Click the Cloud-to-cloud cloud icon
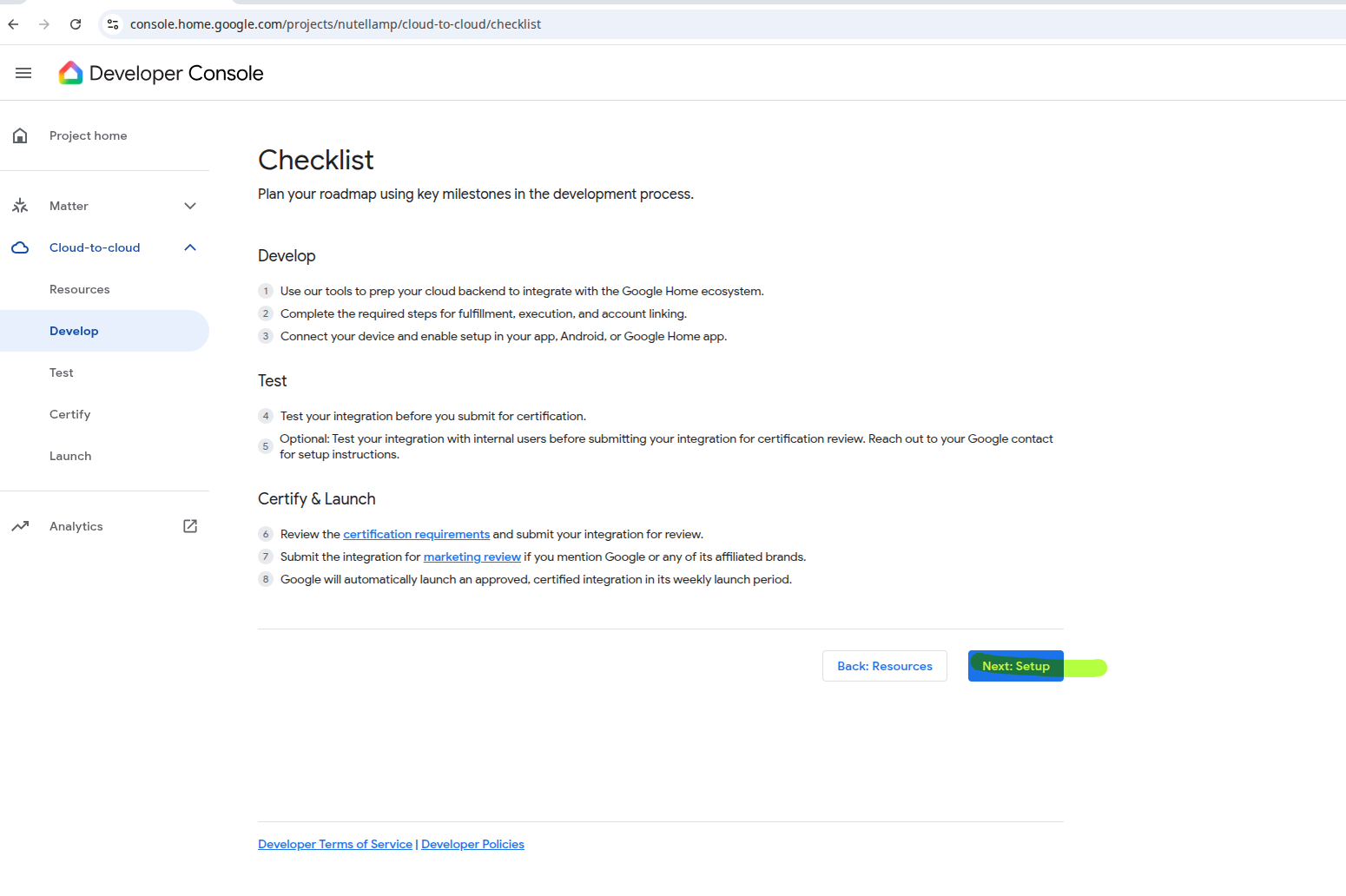Screen dimensions: 1346x896 [20, 248]
